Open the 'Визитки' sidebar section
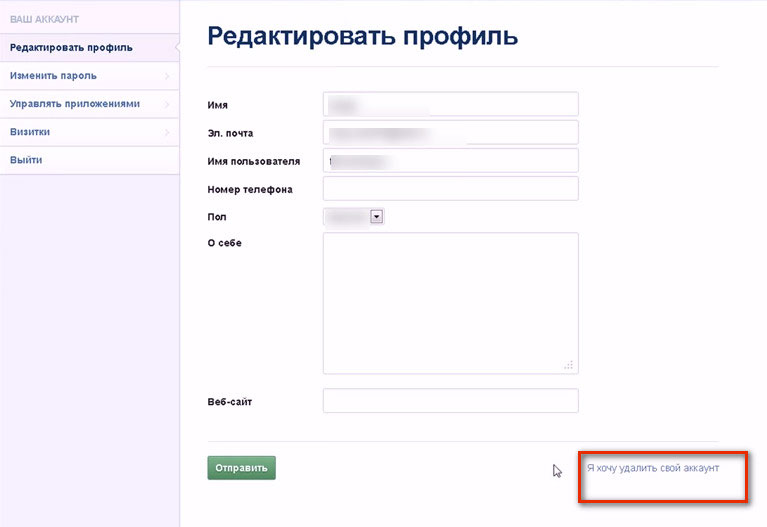This screenshot has width=767, height=527. 30,132
